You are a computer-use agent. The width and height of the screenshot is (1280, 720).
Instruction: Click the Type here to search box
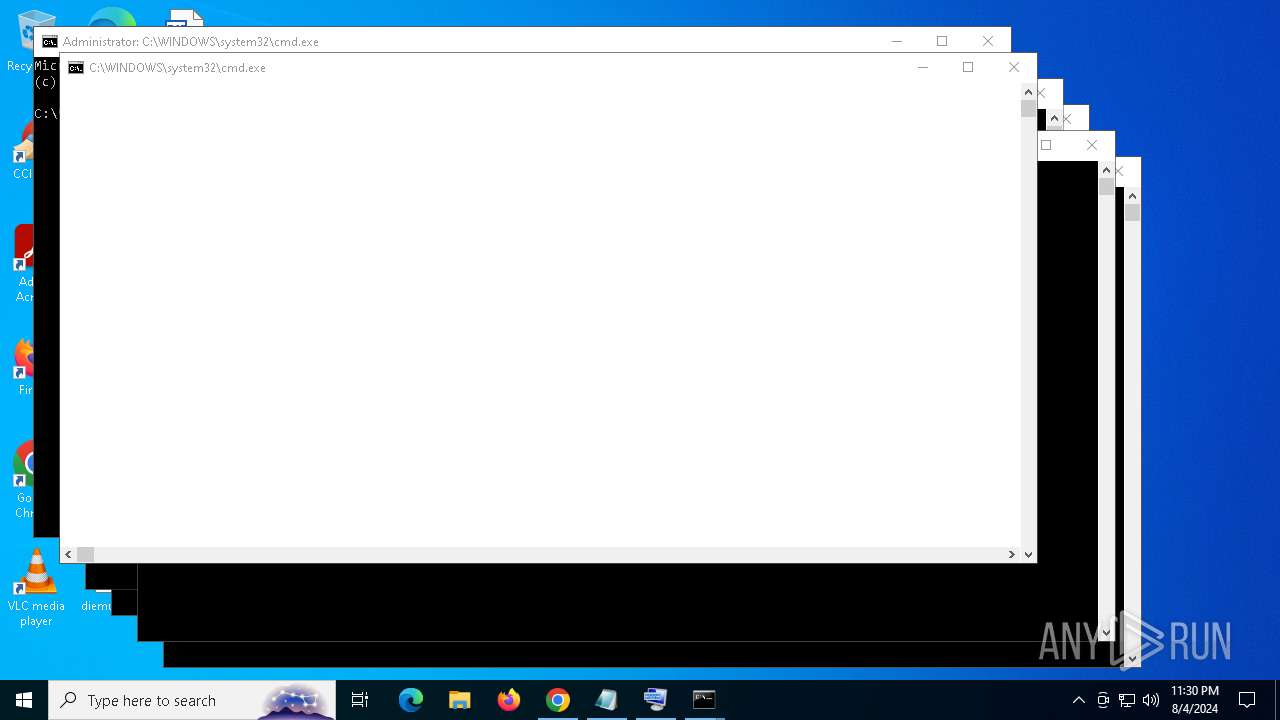click(x=192, y=700)
